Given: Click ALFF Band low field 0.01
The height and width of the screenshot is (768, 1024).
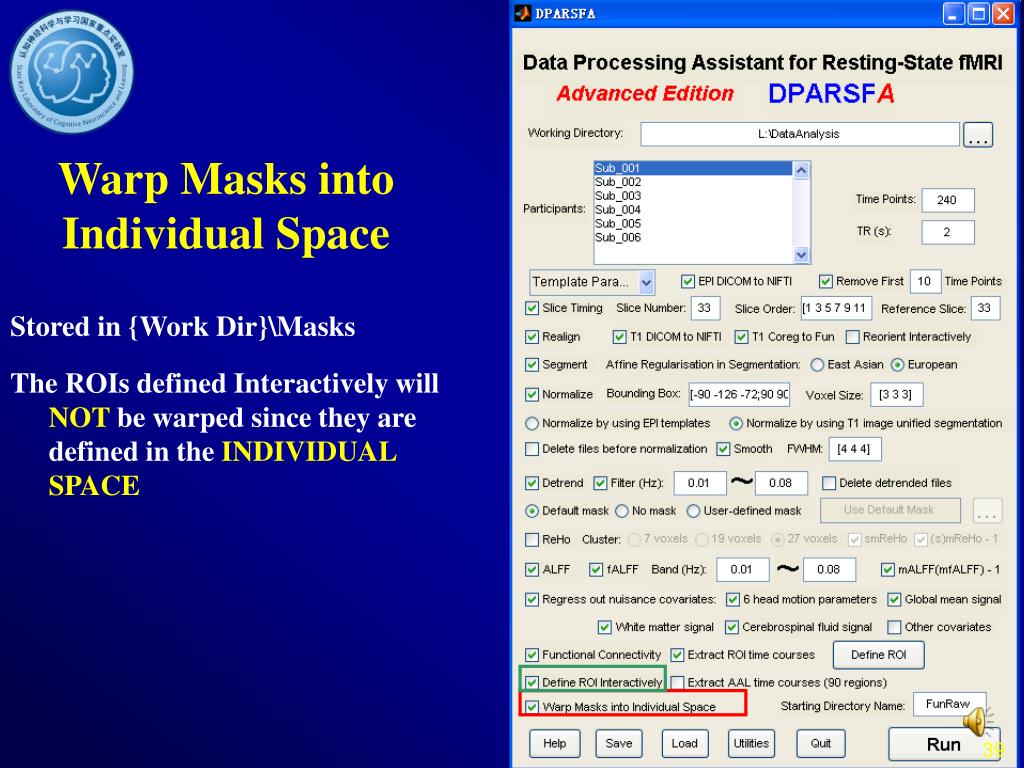Looking at the screenshot, I should 743,569.
